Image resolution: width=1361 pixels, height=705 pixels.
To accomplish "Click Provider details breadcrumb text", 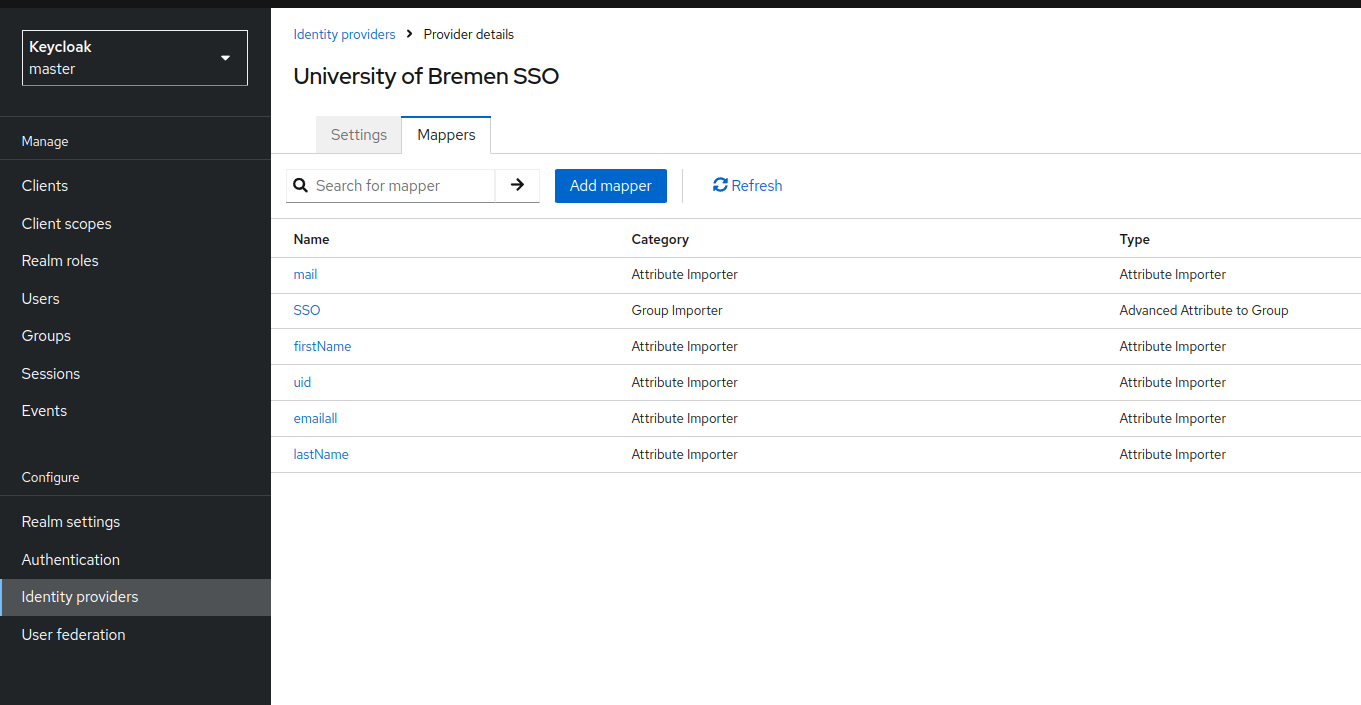I will (469, 34).
